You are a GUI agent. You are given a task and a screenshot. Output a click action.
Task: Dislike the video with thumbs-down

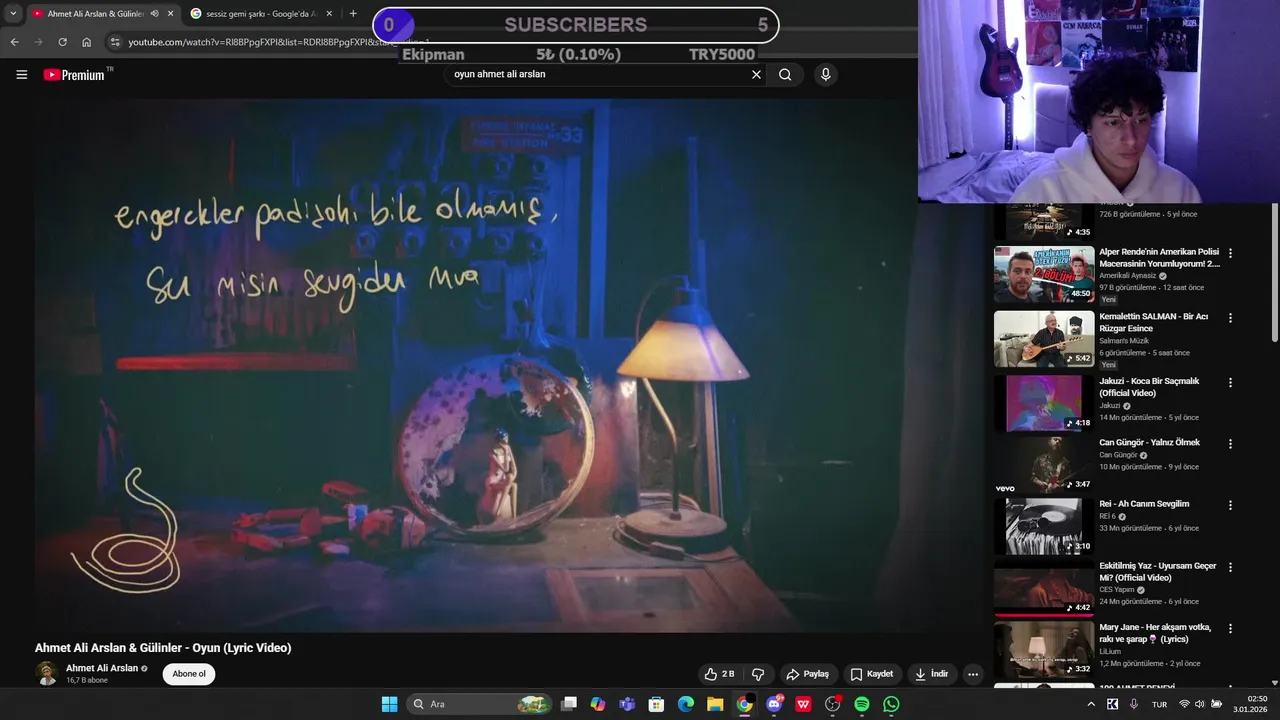[x=758, y=674]
